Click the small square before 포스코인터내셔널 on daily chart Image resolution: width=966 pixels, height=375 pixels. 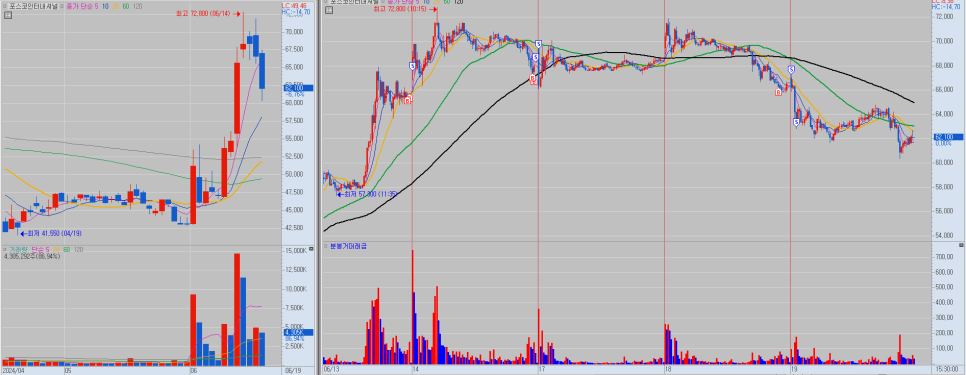pos(5,5)
